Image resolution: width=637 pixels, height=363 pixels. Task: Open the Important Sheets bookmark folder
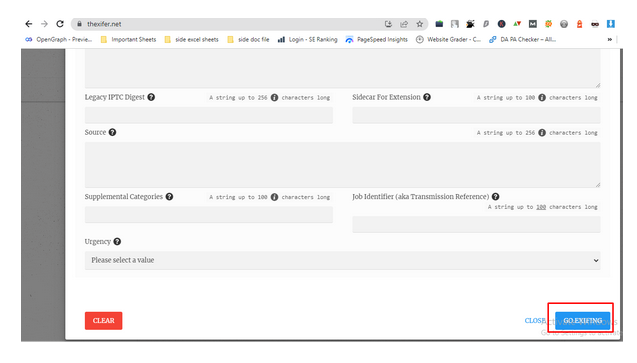click(x=128, y=39)
